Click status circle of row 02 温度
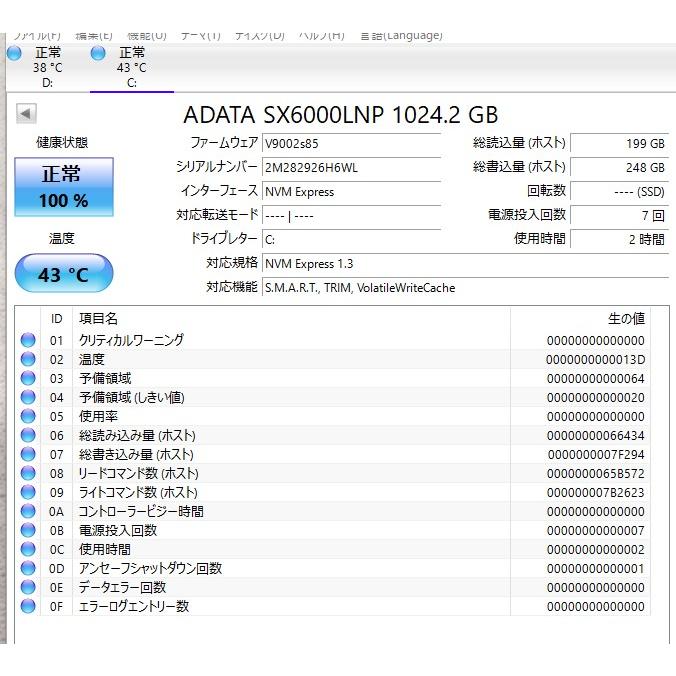The width and height of the screenshot is (676, 676). click(28, 359)
